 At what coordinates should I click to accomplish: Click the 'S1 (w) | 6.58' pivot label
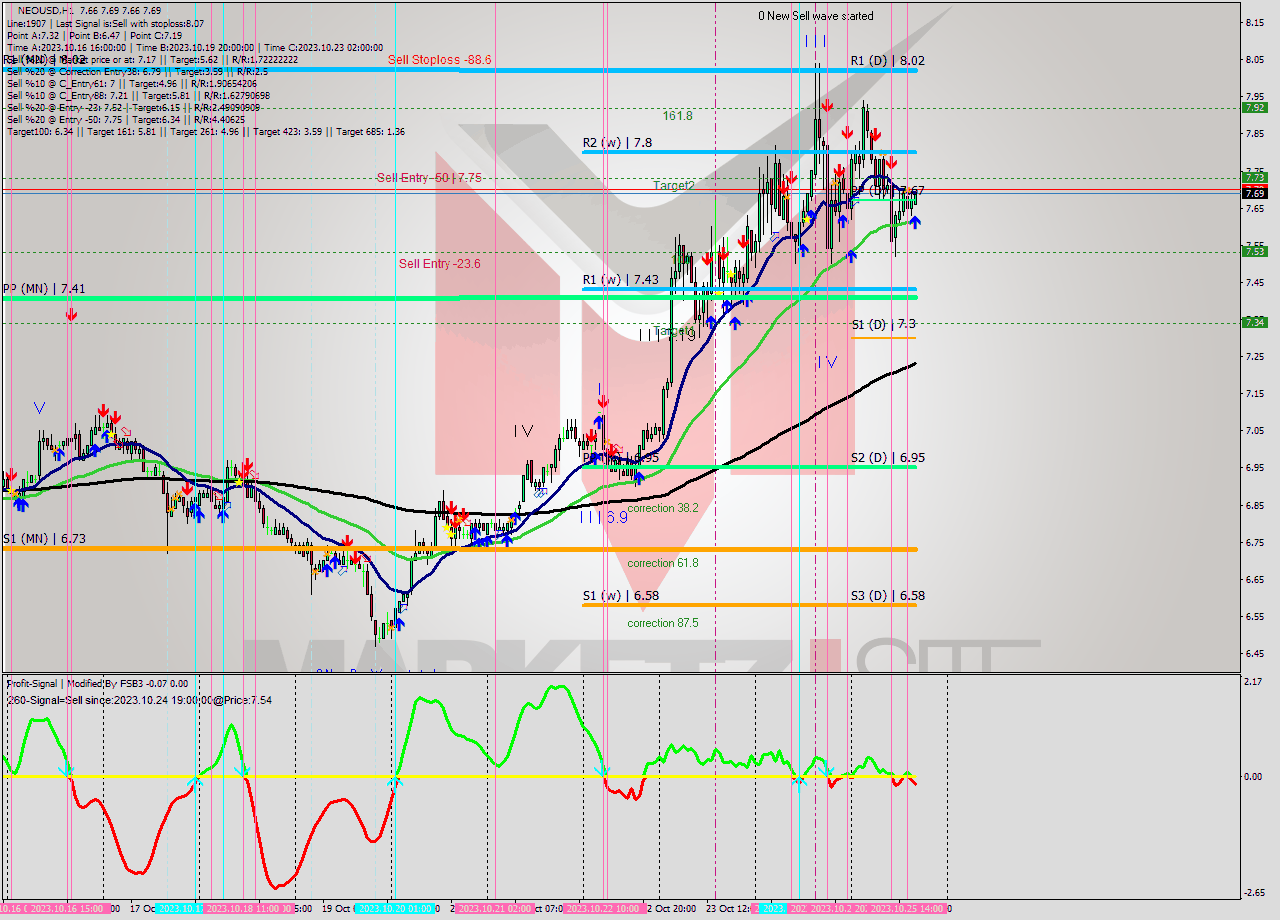click(x=620, y=596)
